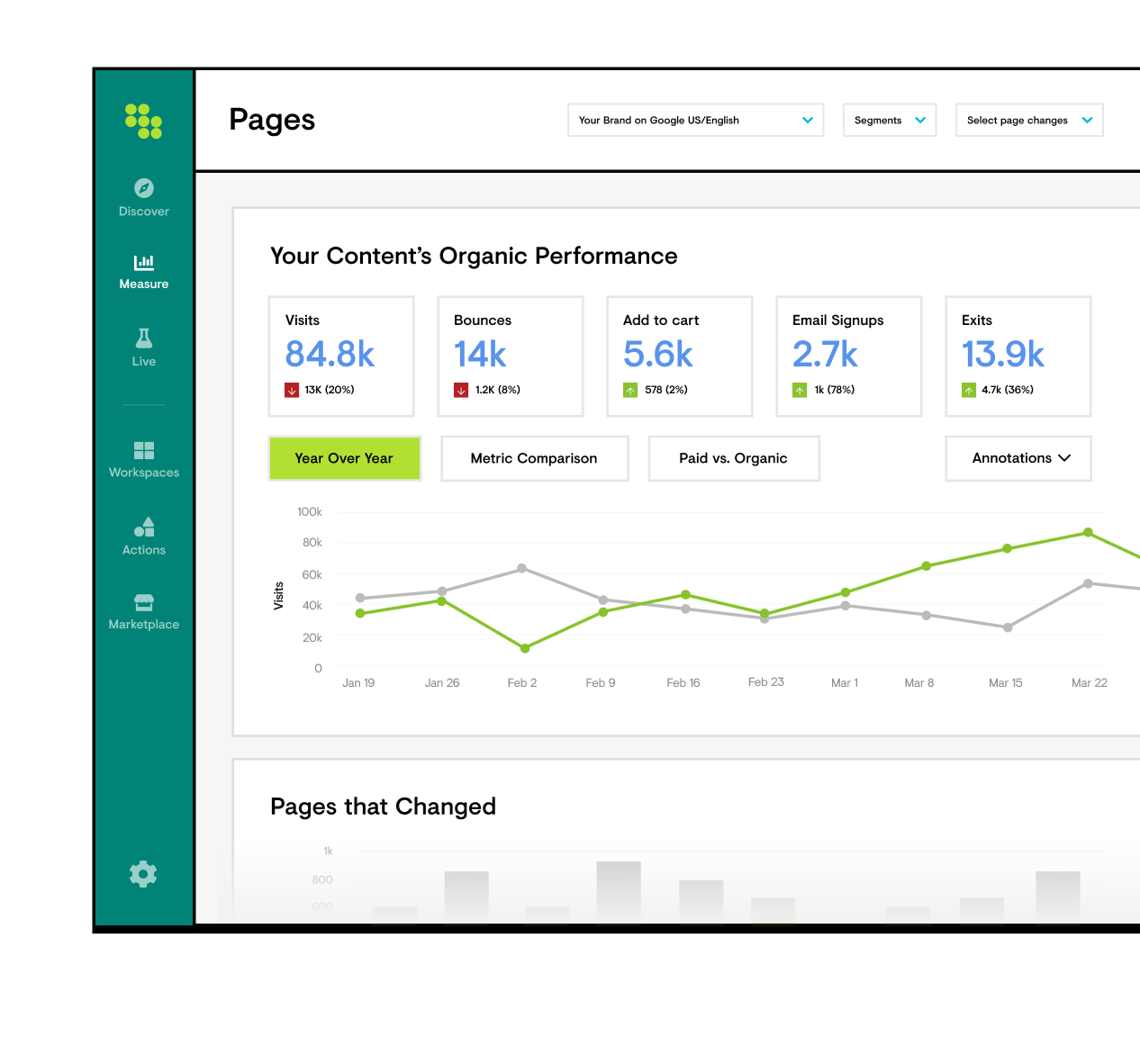
Task: Click green up arrow under Exits
Action: click(x=969, y=390)
